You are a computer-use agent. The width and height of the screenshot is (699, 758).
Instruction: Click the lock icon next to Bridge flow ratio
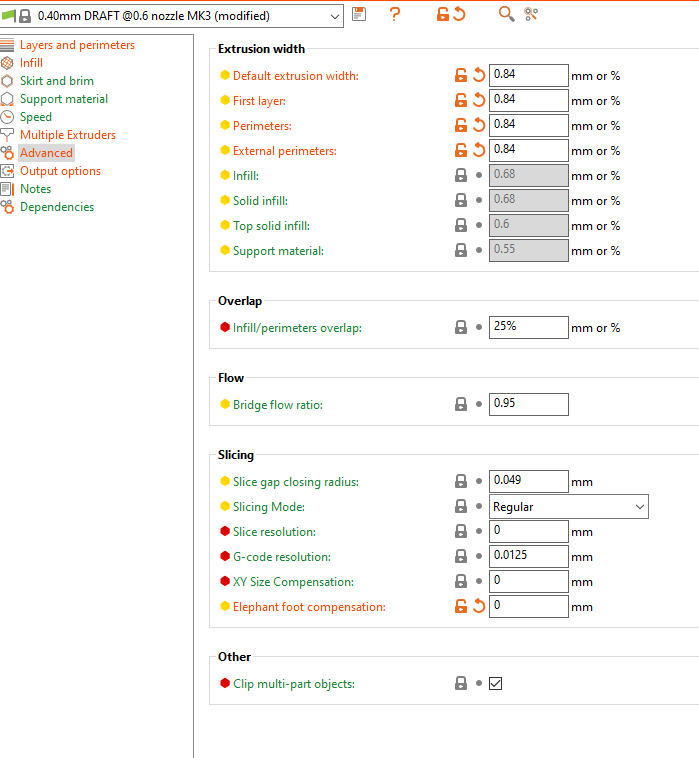pyautogui.click(x=461, y=404)
